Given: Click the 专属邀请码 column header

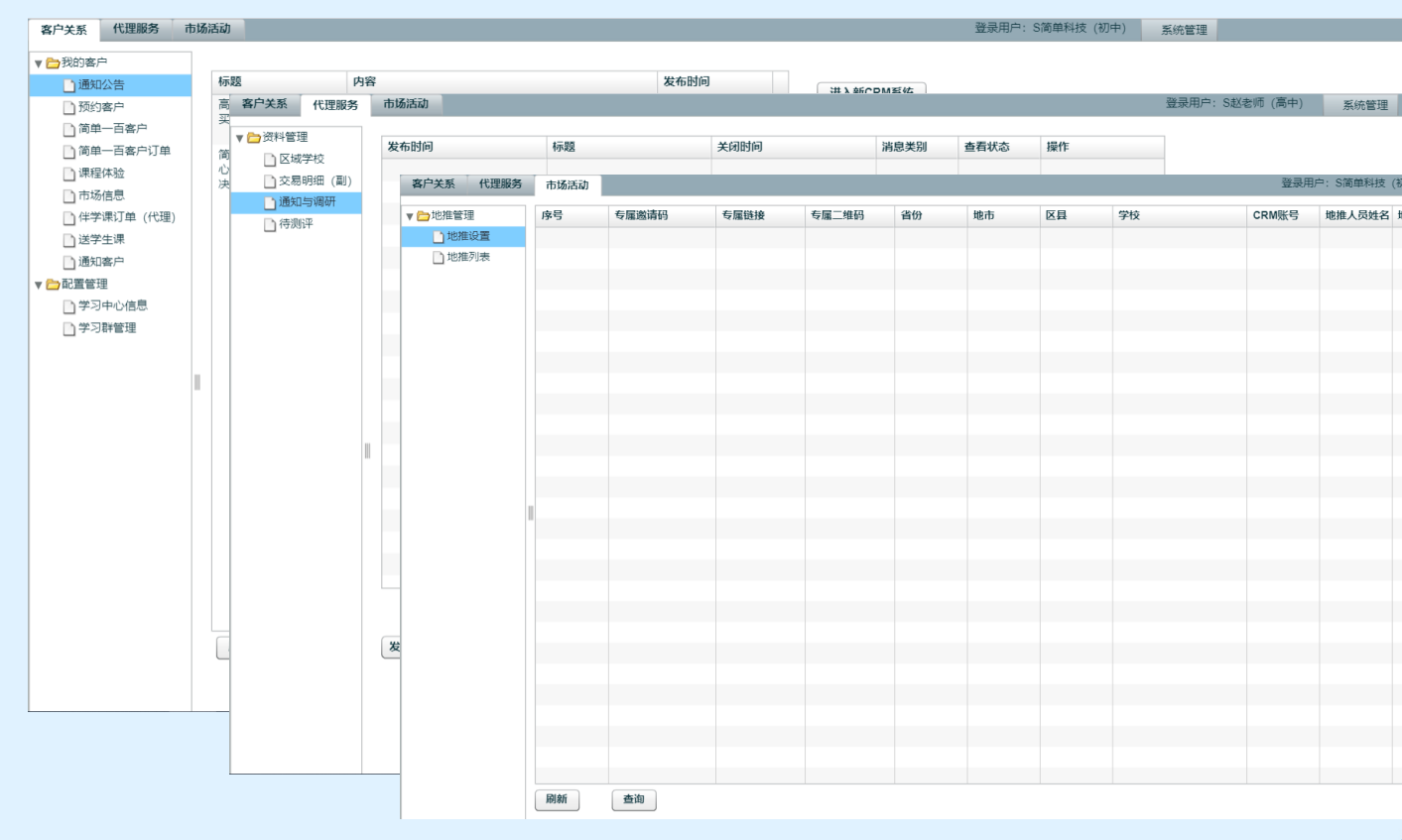Looking at the screenshot, I should [641, 215].
